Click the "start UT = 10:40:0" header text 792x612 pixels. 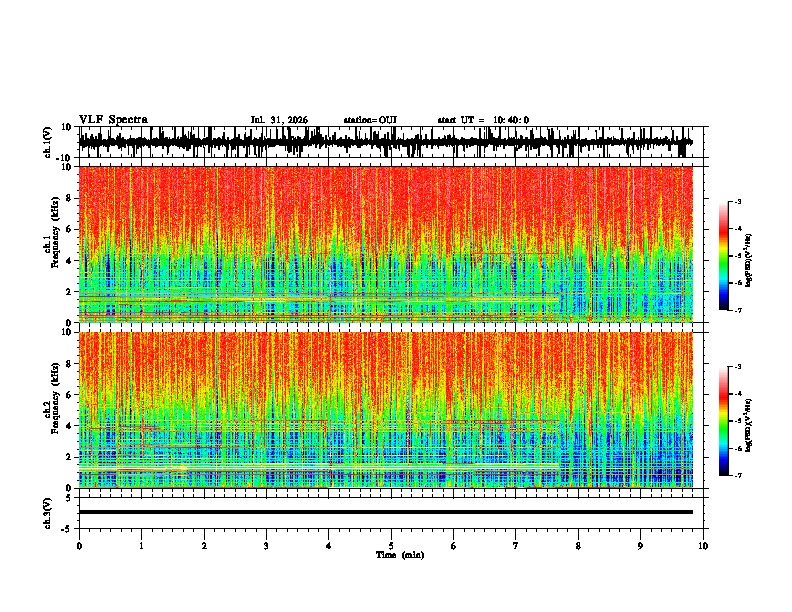click(x=483, y=120)
